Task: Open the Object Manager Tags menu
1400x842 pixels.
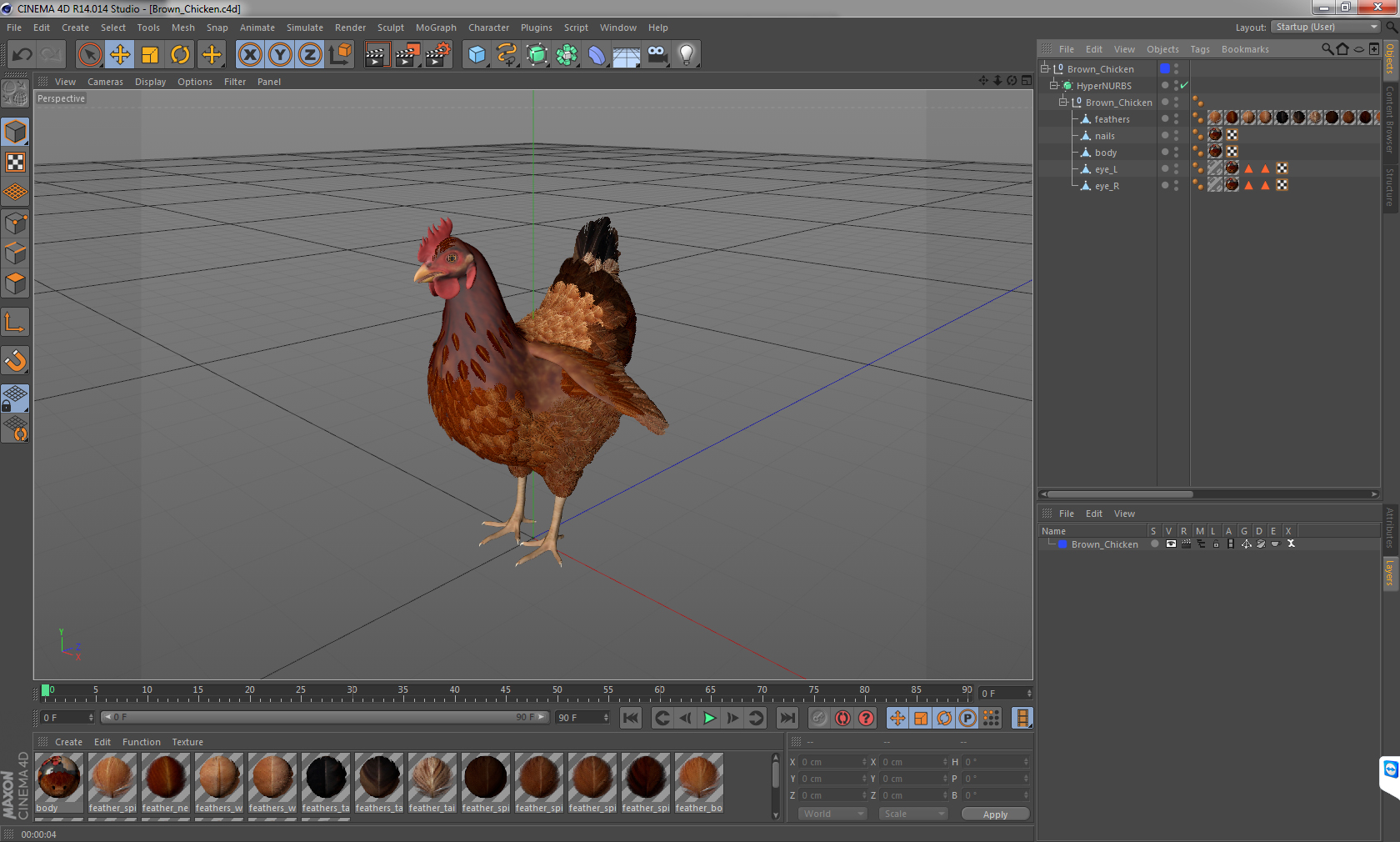Action: 1200,49
